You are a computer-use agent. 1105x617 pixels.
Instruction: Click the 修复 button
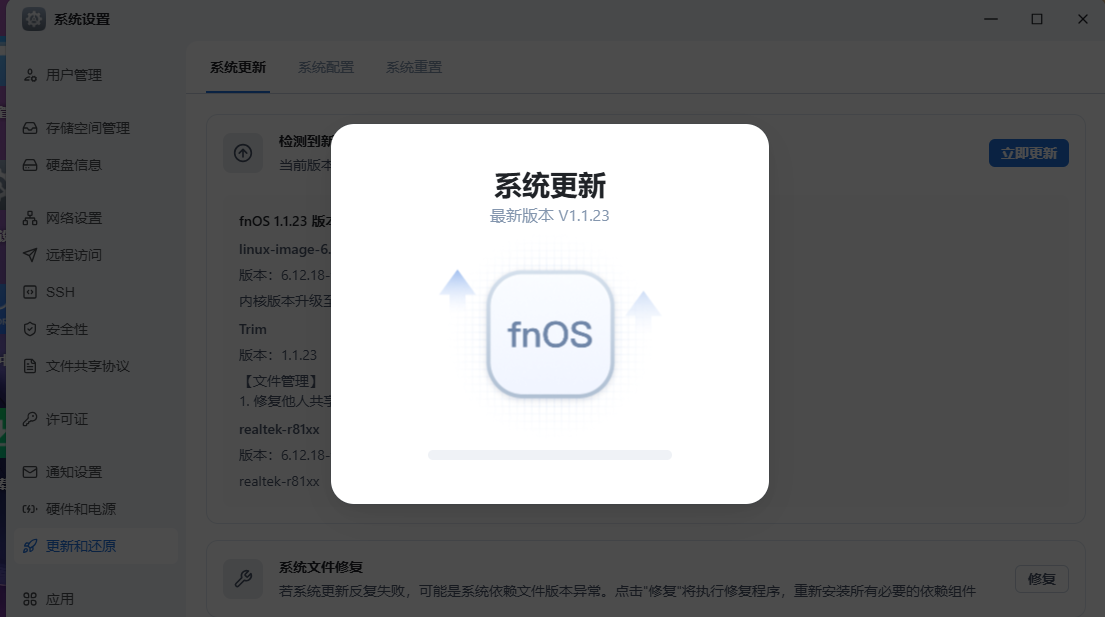coord(1042,579)
